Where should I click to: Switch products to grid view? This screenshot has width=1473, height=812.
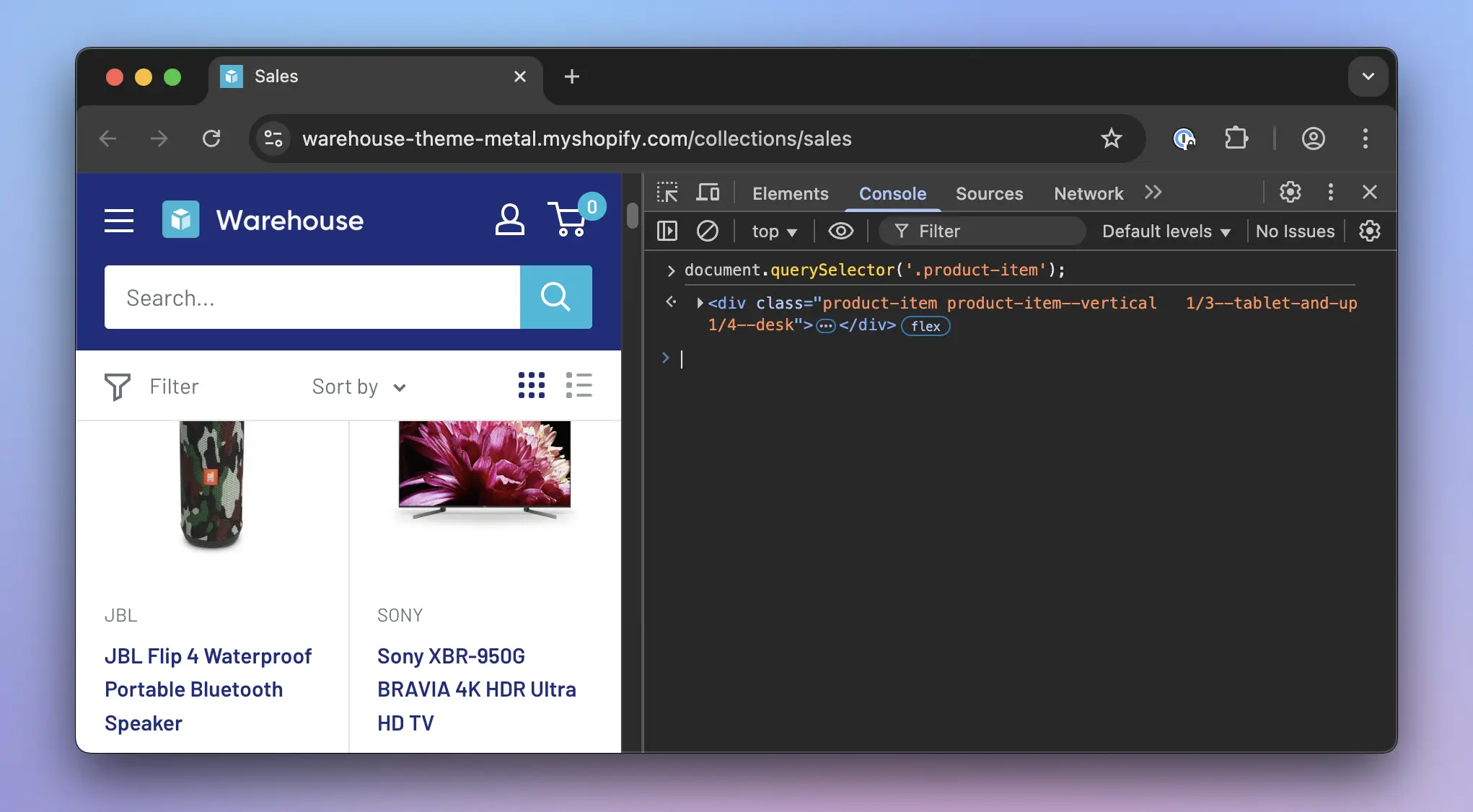(x=531, y=386)
